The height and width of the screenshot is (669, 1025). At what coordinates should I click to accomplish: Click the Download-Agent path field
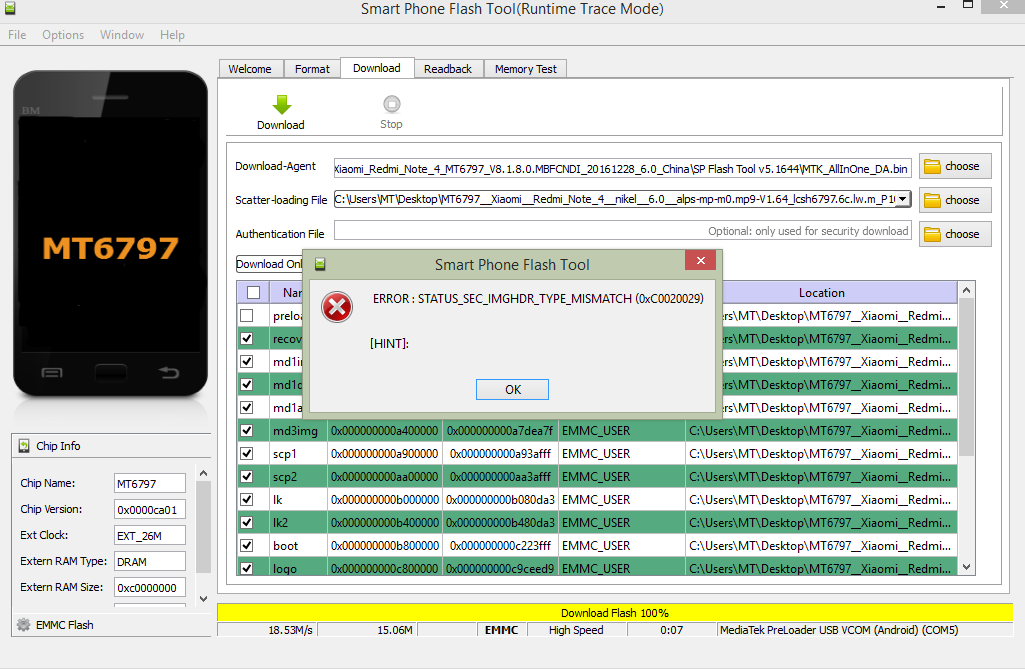coord(622,169)
